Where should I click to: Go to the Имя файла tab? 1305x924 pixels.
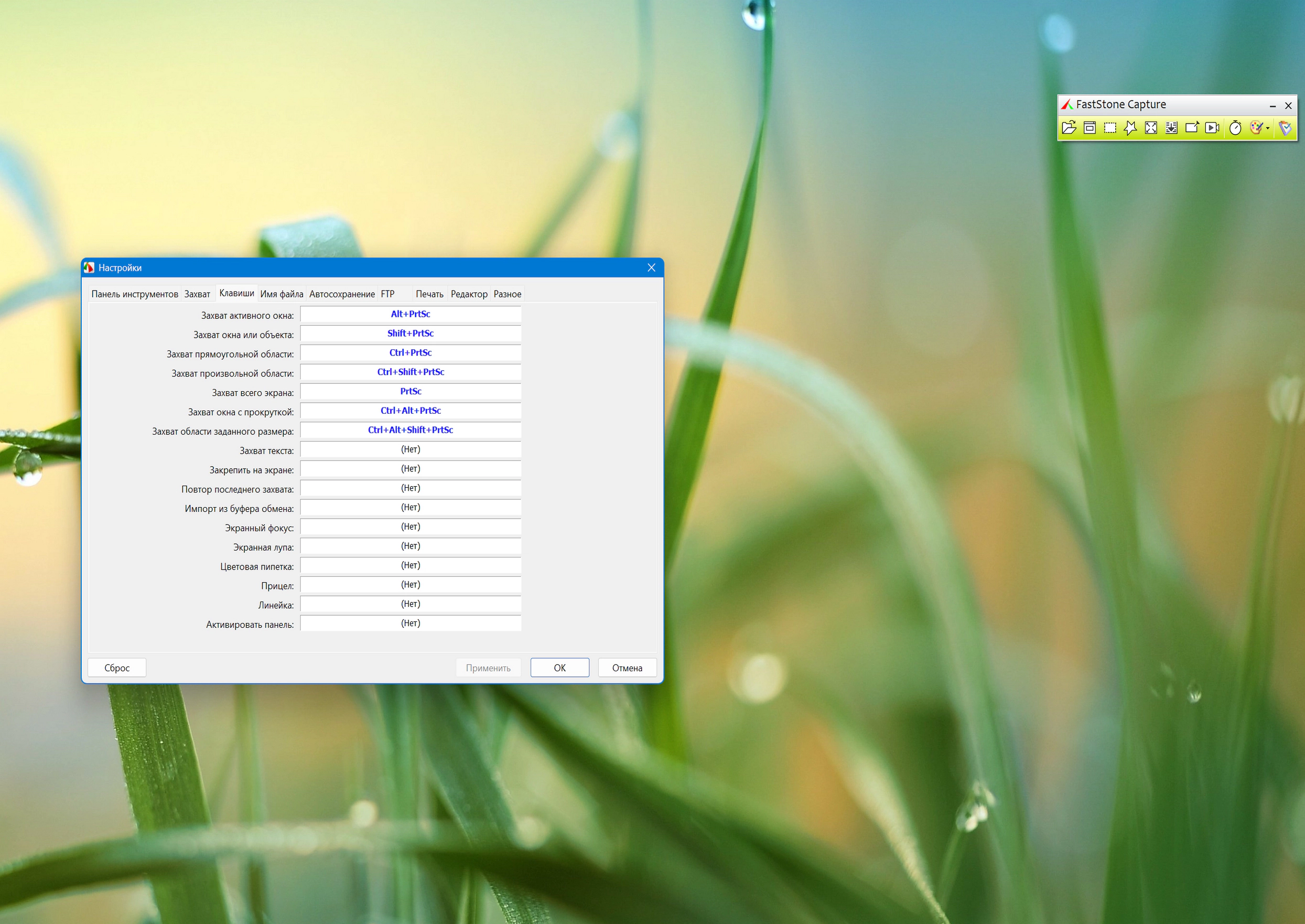coord(282,294)
